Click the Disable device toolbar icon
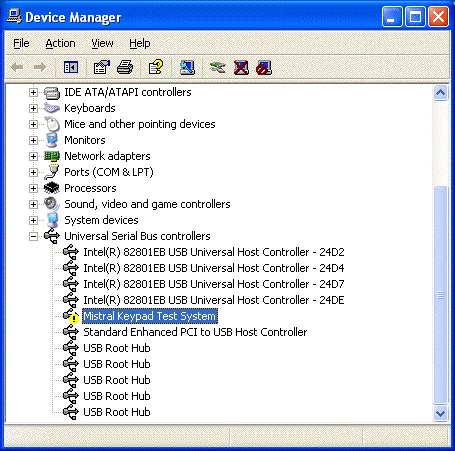Viewport: 455px width, 451px height. click(264, 68)
